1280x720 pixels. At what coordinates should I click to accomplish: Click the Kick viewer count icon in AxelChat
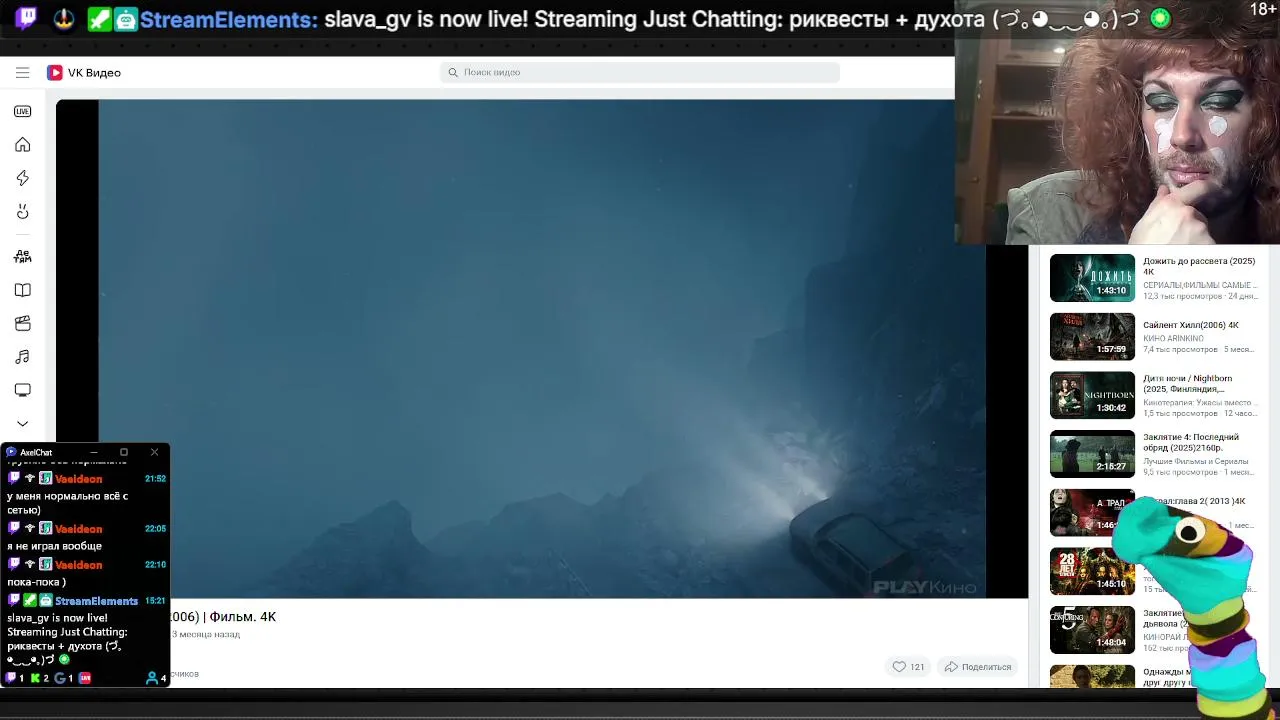(35, 678)
